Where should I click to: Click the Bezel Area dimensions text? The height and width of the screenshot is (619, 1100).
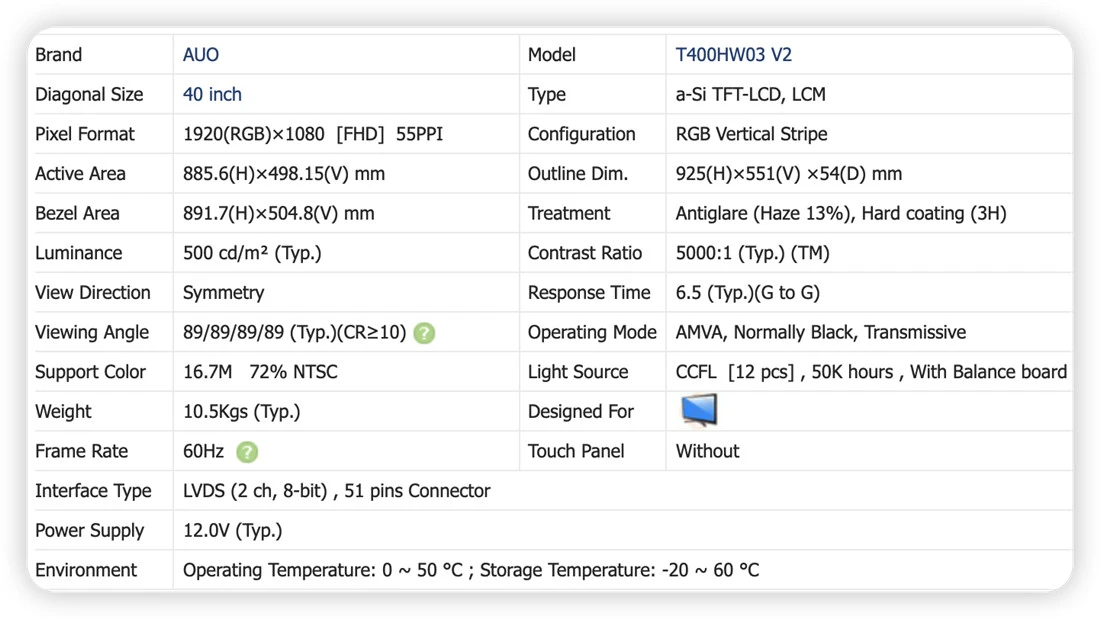point(279,213)
